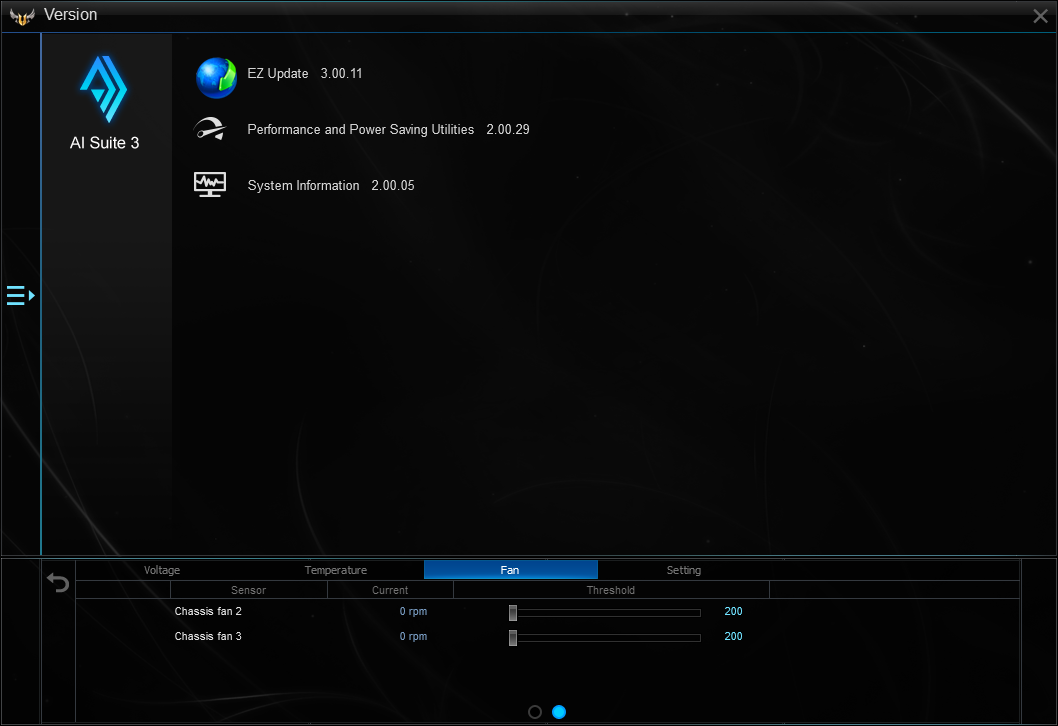
Task: Click the AI Suite 3 label text
Action: [x=105, y=143]
